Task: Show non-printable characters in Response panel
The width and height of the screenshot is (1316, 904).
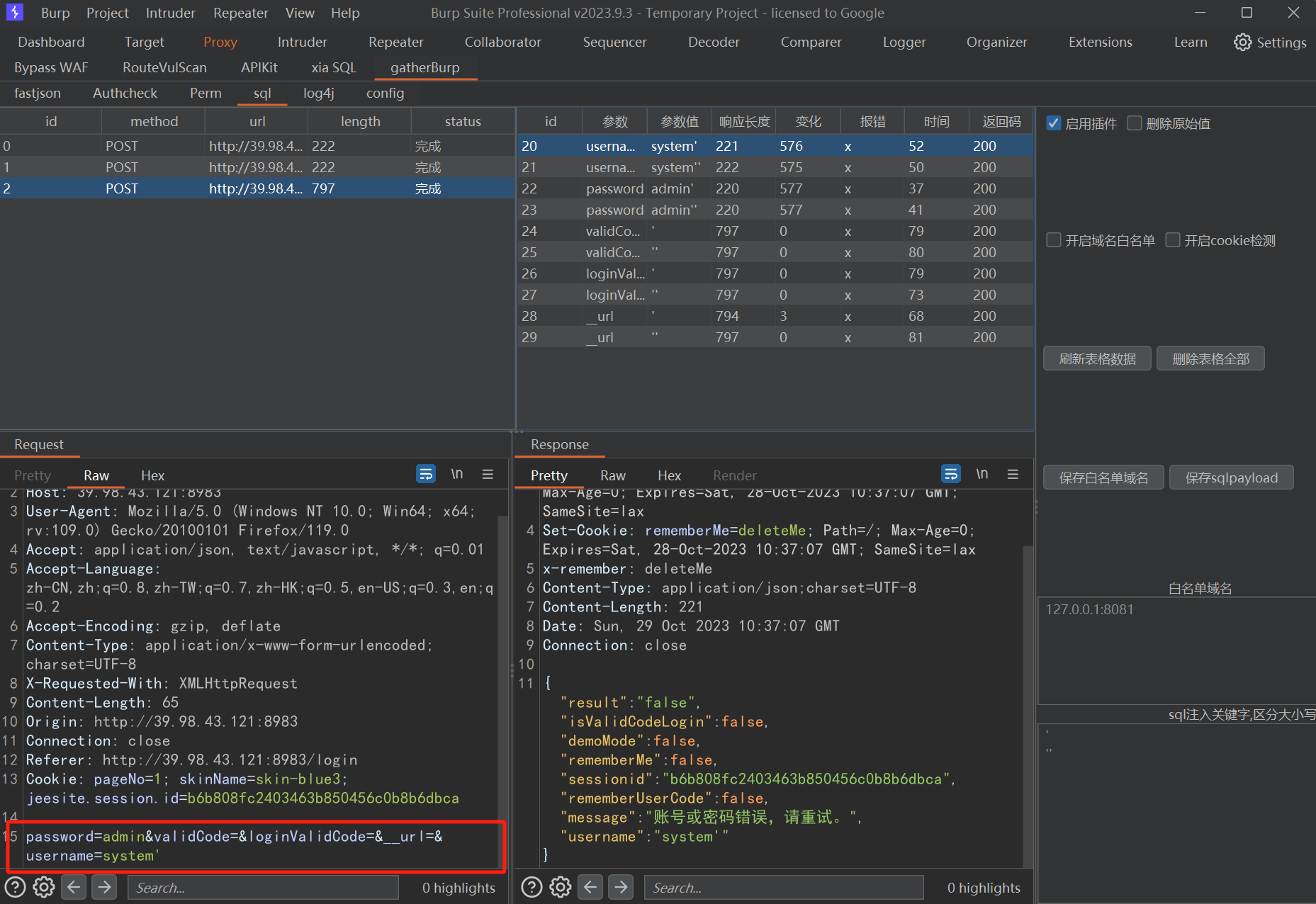Action: 982,474
